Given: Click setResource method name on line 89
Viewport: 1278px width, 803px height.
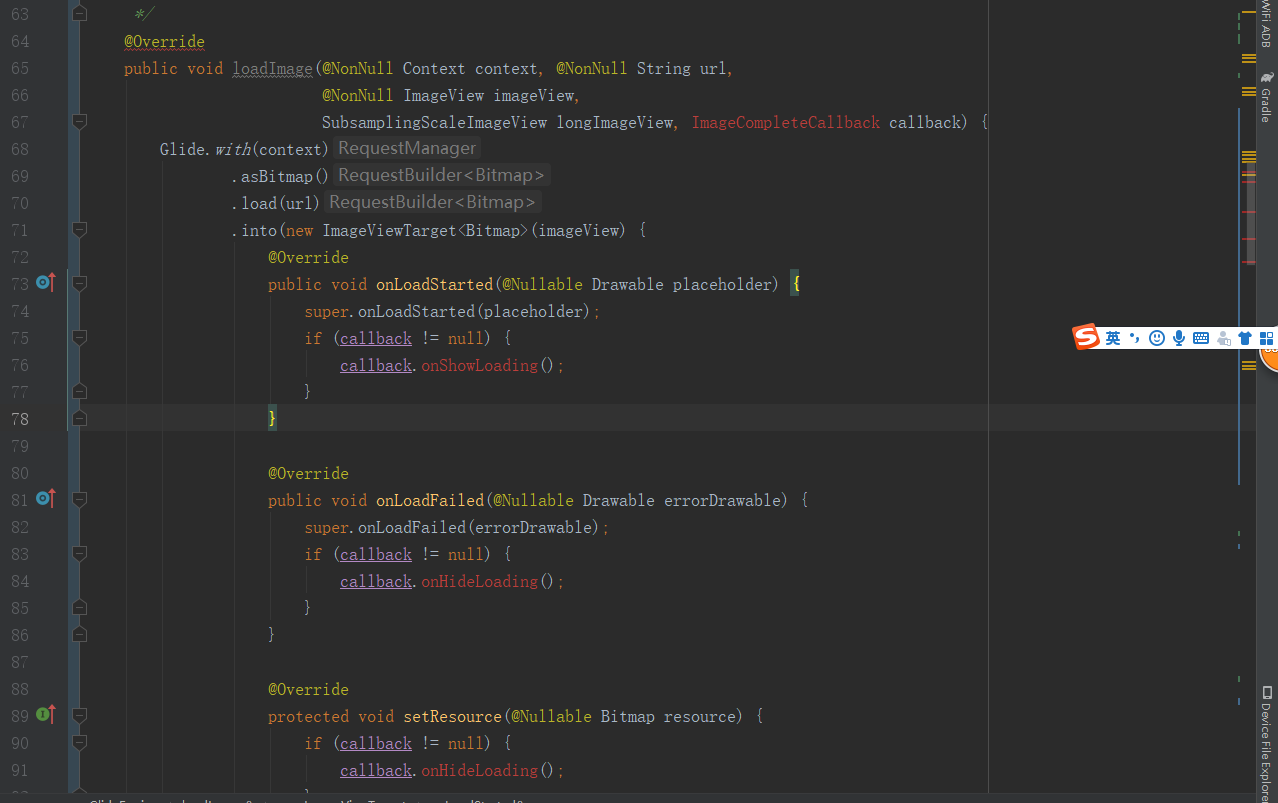Looking at the screenshot, I should (x=453, y=716).
